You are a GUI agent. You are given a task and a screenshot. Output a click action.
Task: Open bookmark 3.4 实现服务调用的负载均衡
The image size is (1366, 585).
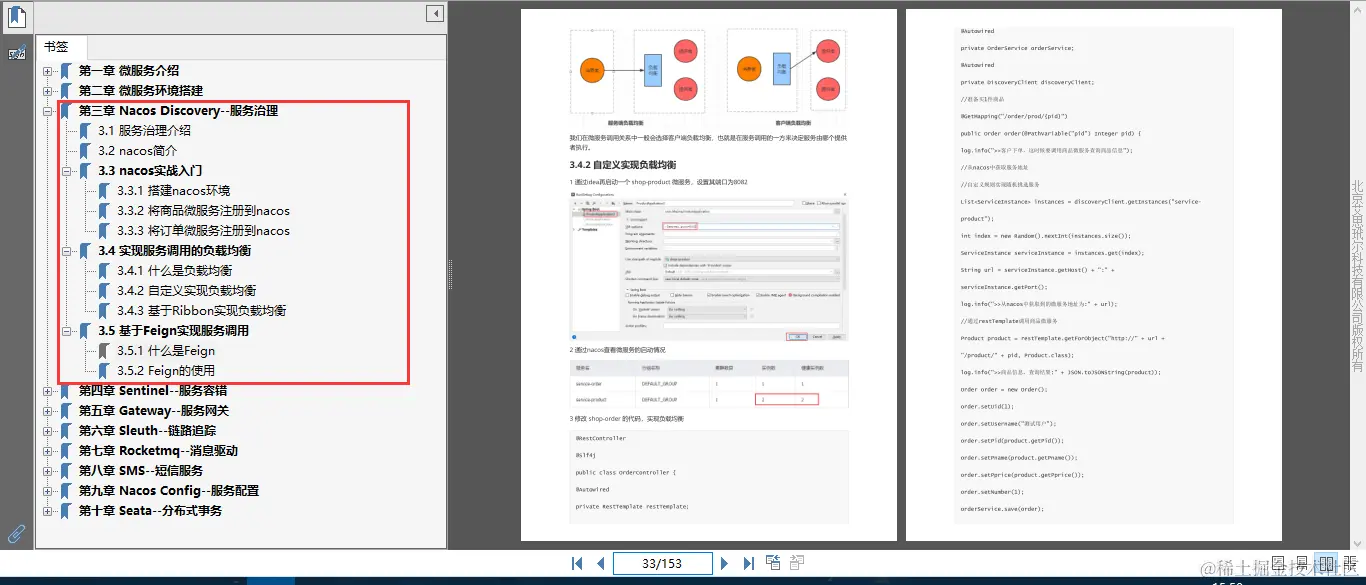coord(174,251)
